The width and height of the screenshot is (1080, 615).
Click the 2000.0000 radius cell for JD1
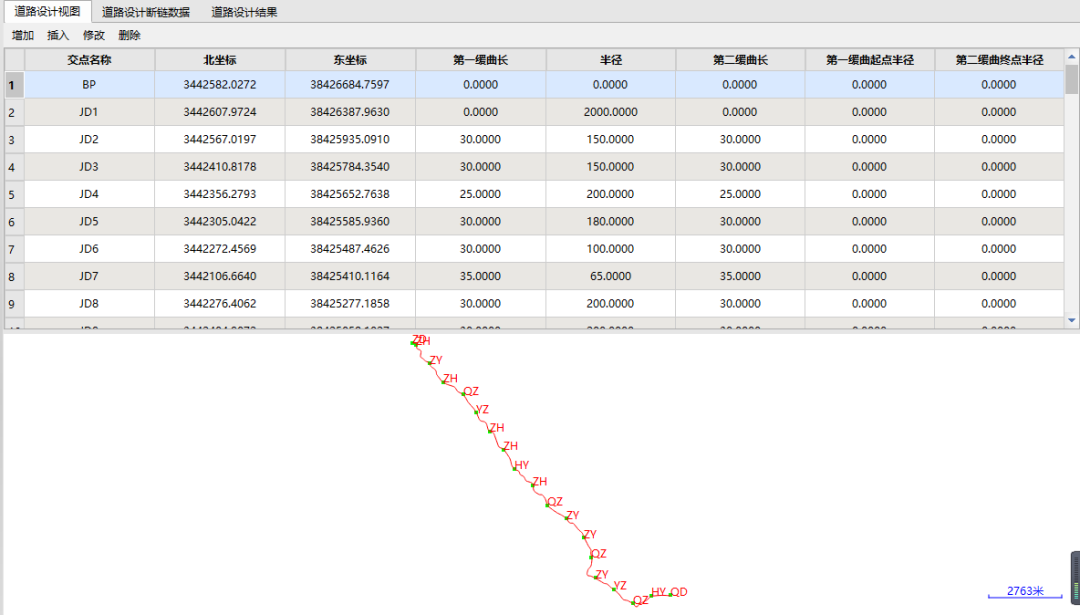tap(610, 112)
